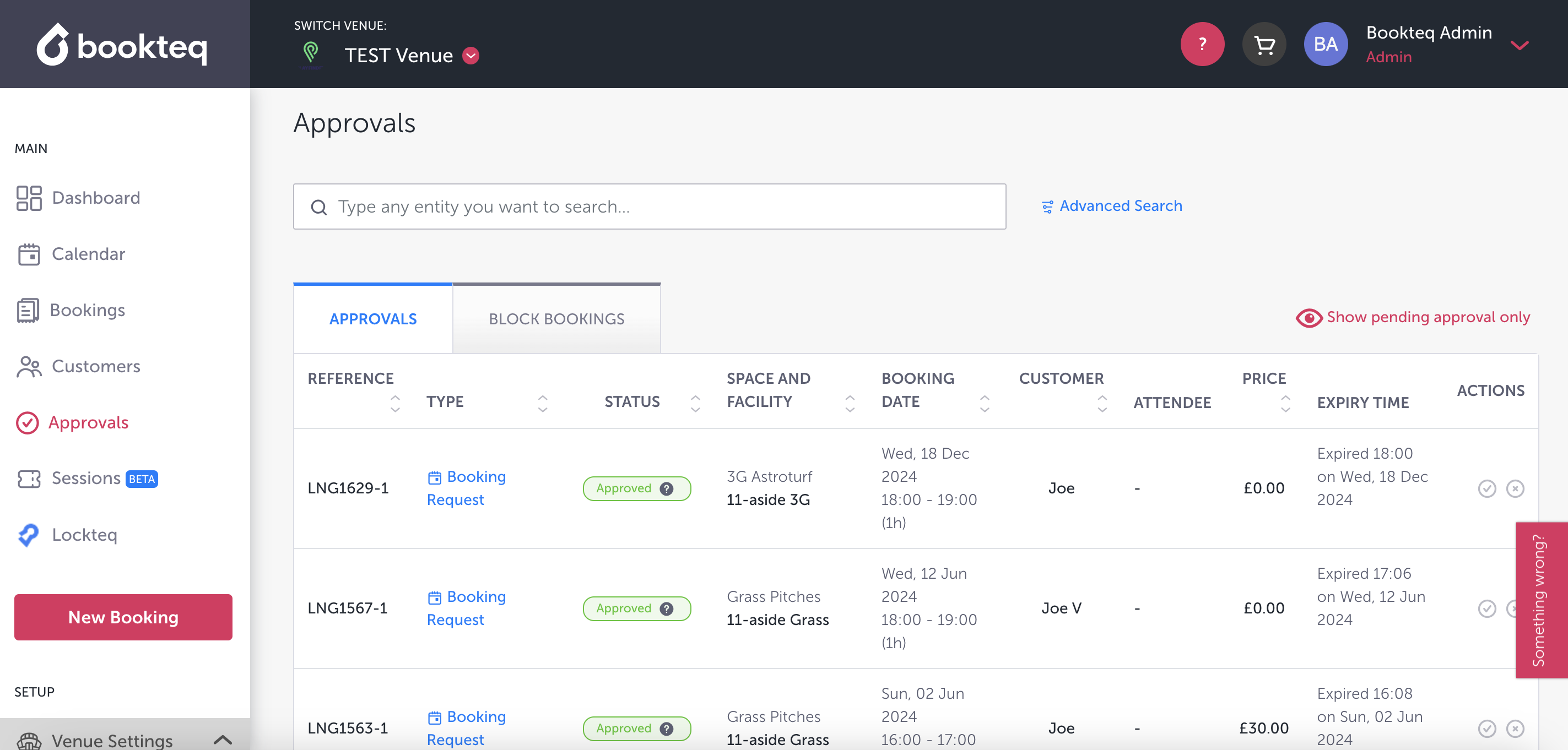Click approve checkmark for LNG1629-1
The image size is (1568, 750).
pos(1486,488)
